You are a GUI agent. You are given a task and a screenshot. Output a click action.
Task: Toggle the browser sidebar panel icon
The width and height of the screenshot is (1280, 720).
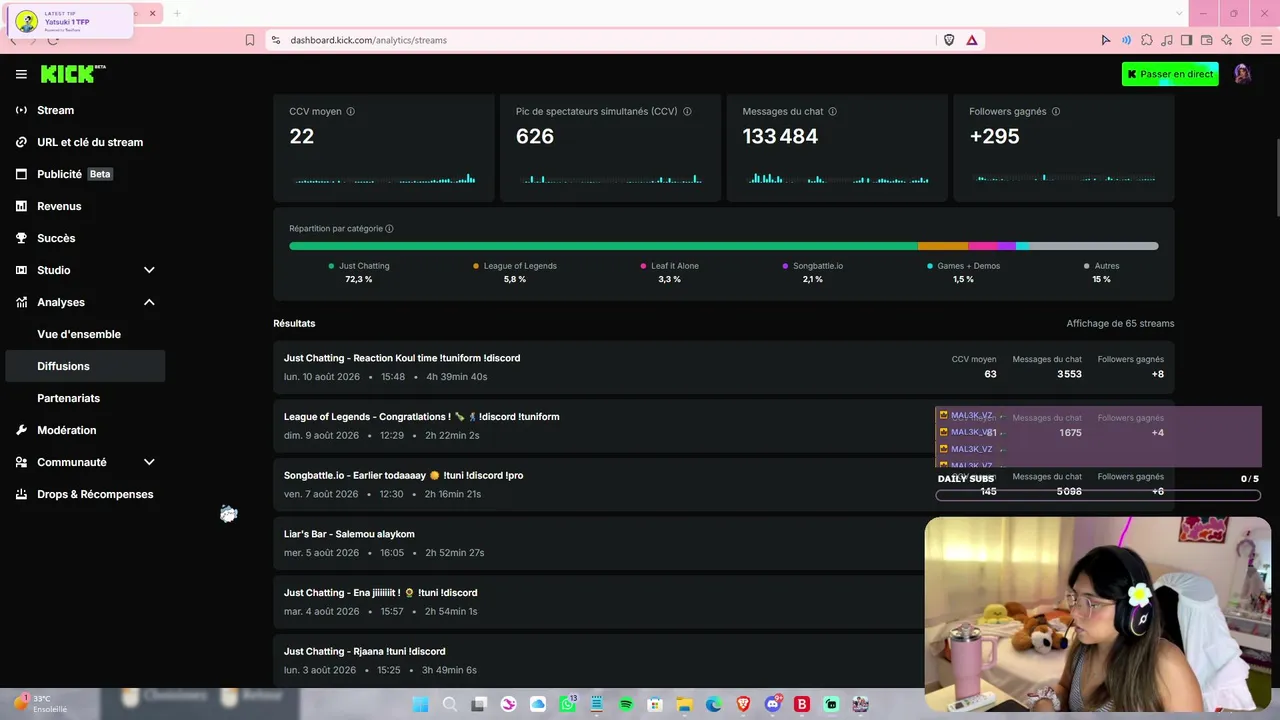1186,40
